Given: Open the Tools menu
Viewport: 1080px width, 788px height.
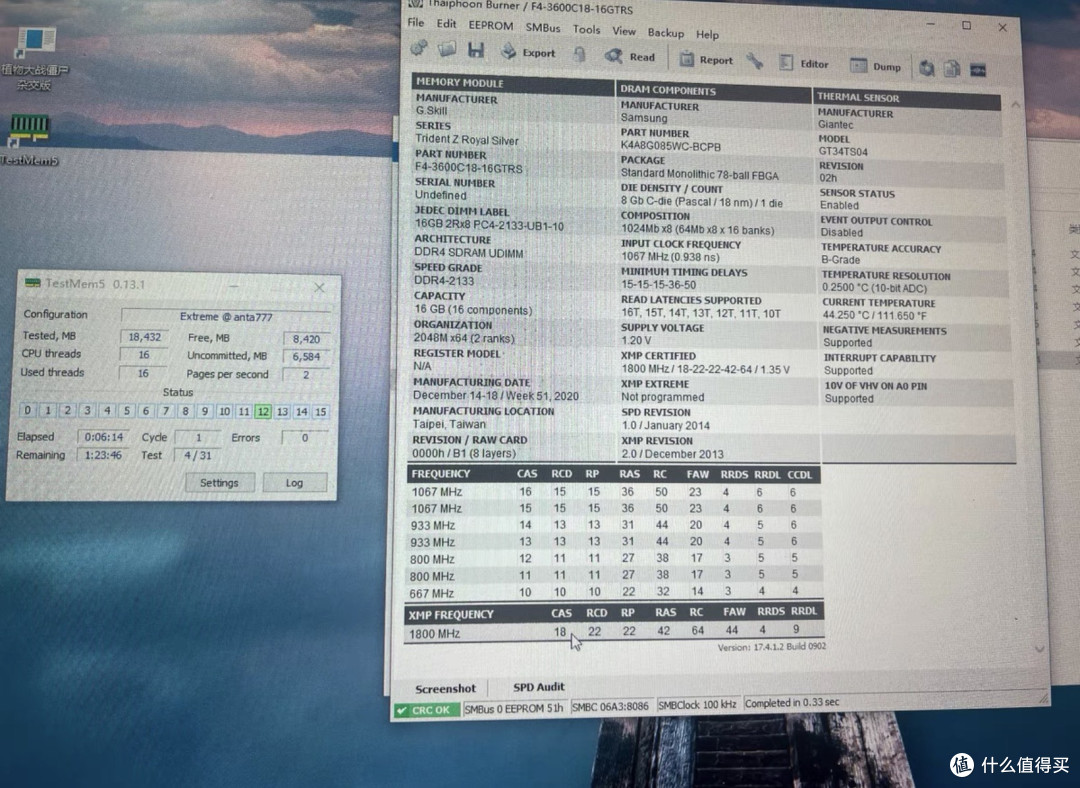Looking at the screenshot, I should pos(586,29).
